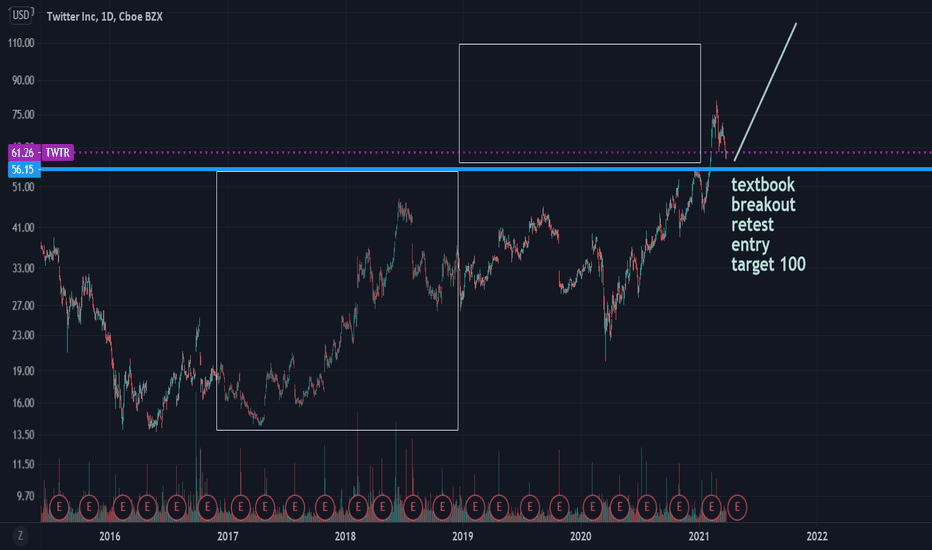Image resolution: width=932 pixels, height=550 pixels.
Task: Click the 75.00 price axis label
Action: coord(23,115)
